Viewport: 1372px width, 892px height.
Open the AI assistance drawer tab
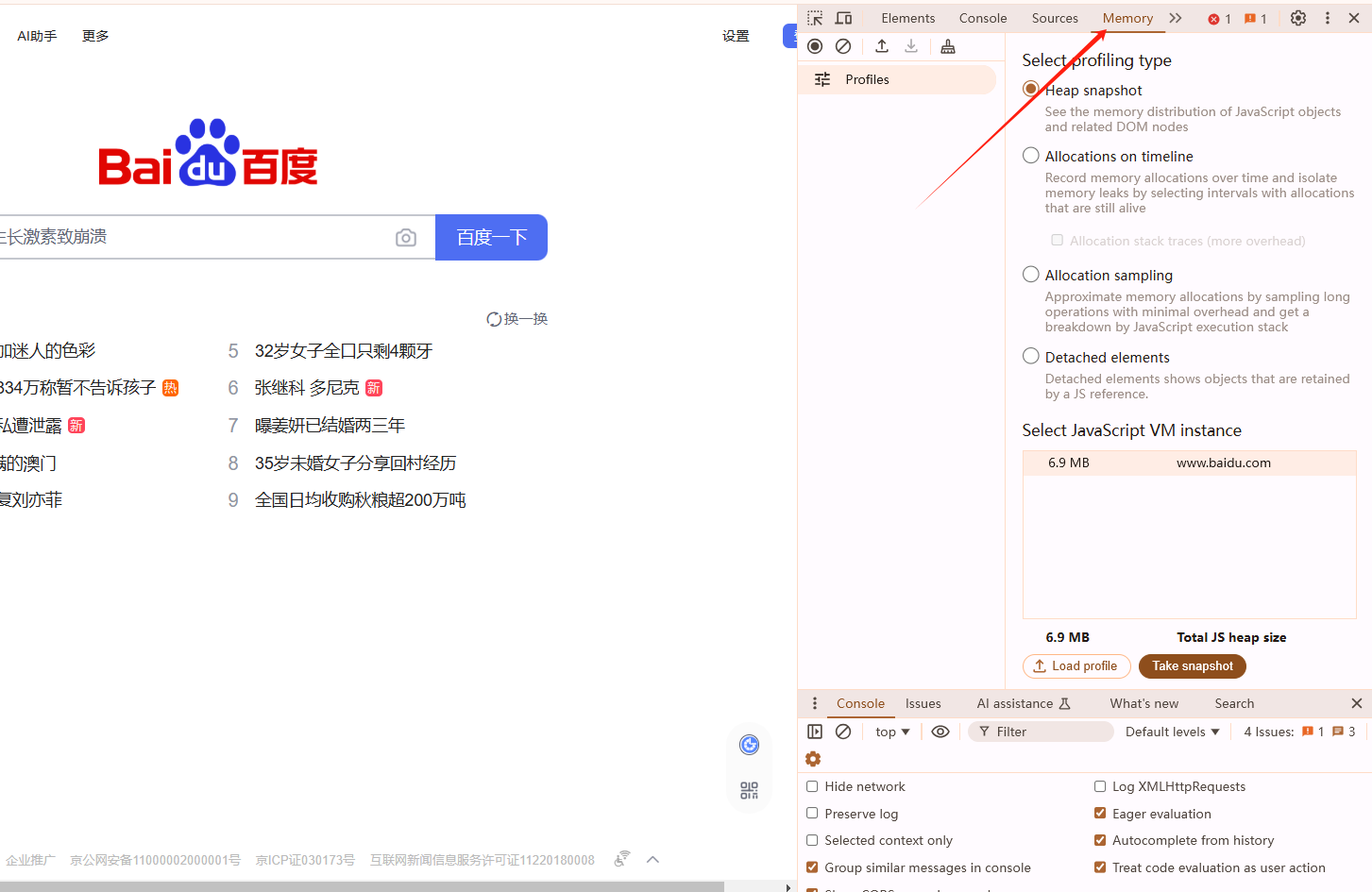coord(1024,703)
